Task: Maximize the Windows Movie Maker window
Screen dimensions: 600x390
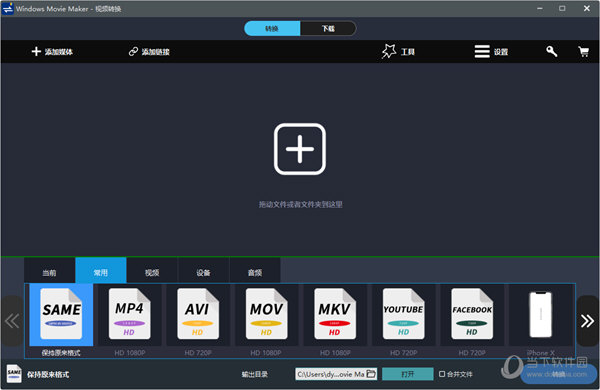Action: click(x=562, y=8)
